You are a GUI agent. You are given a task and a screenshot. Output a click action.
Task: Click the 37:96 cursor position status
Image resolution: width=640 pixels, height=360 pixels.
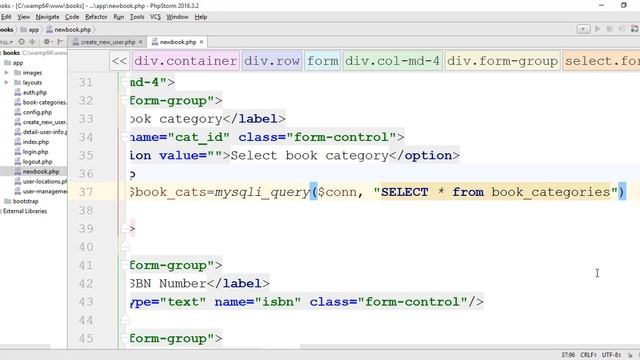(568, 355)
